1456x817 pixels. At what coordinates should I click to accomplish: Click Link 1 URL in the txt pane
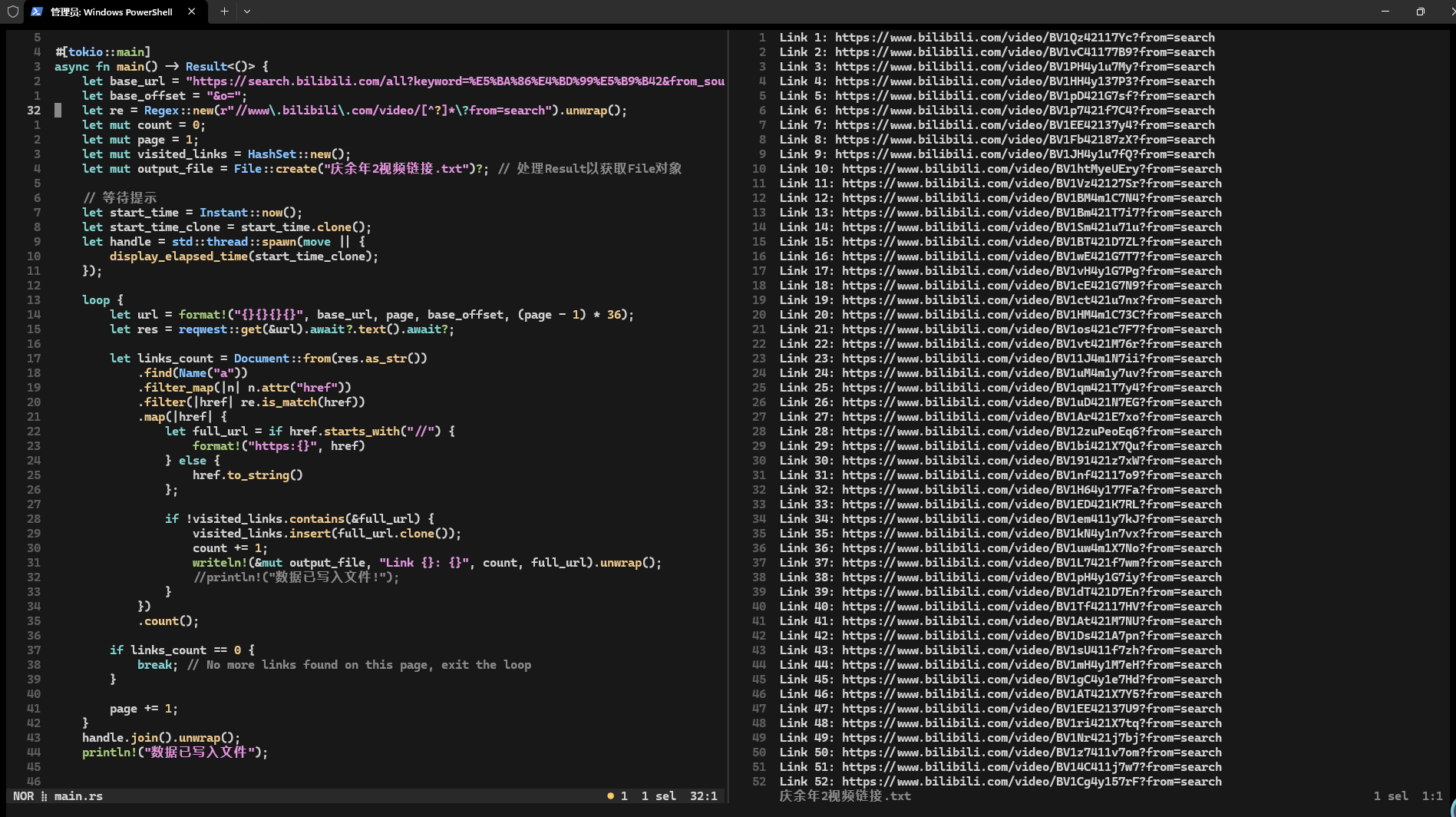(1025, 38)
